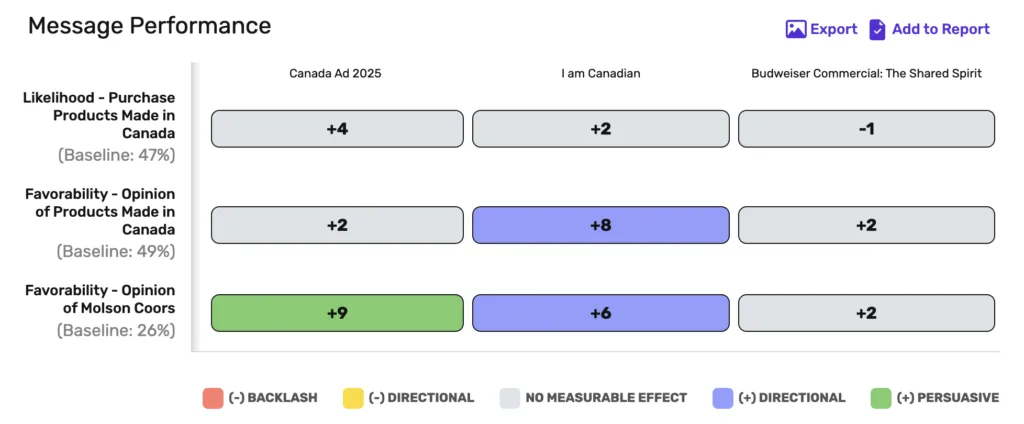
Task: Click the green +9 Molson Coors cell
Action: tap(337, 313)
